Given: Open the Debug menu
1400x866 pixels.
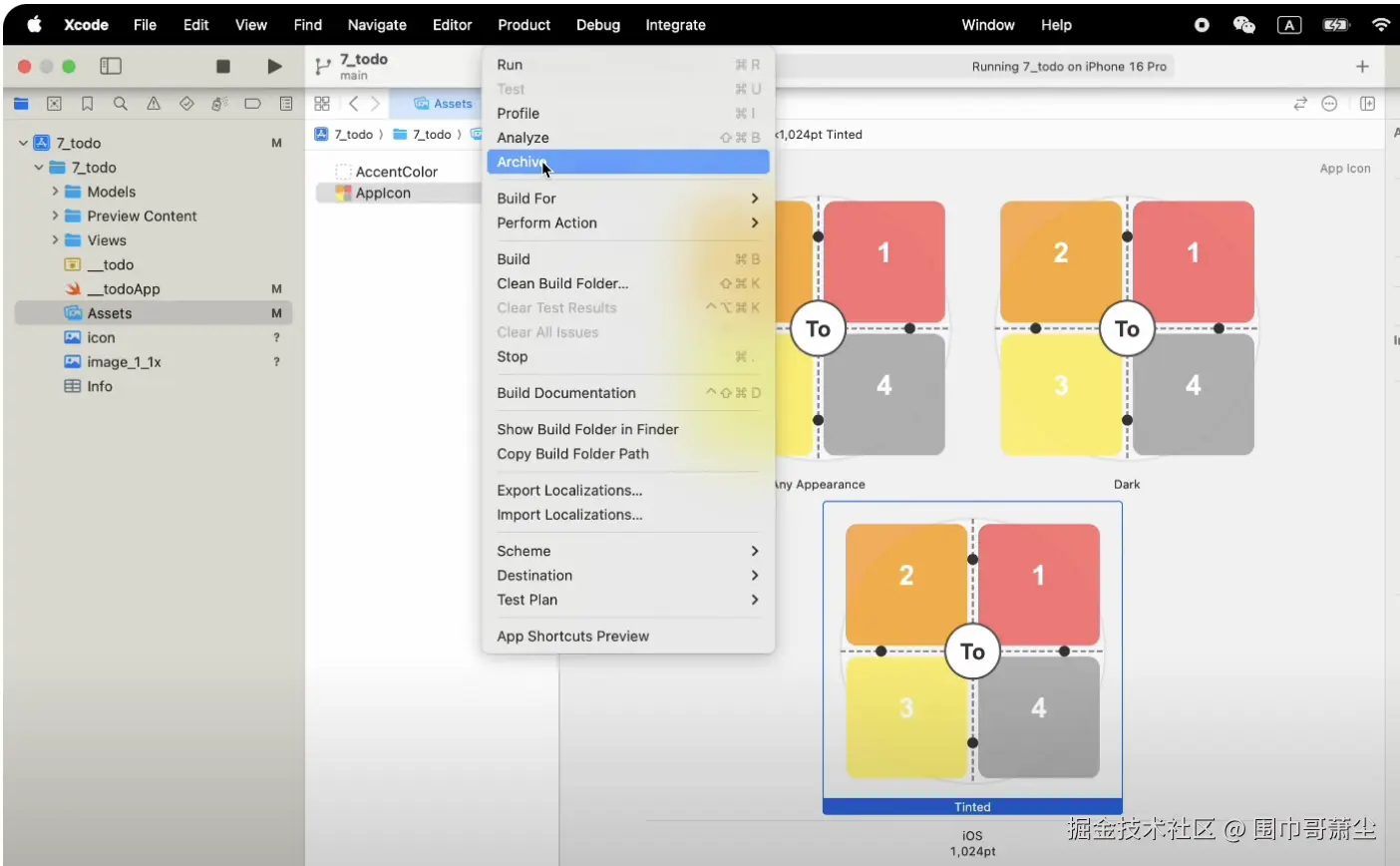Looking at the screenshot, I should point(598,25).
